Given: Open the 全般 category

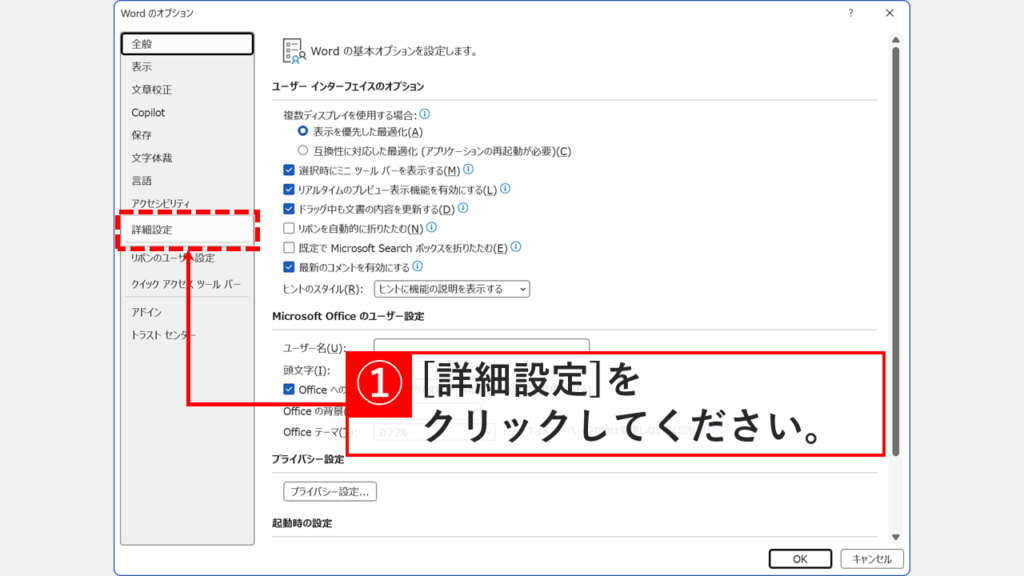Looking at the screenshot, I should [x=187, y=44].
